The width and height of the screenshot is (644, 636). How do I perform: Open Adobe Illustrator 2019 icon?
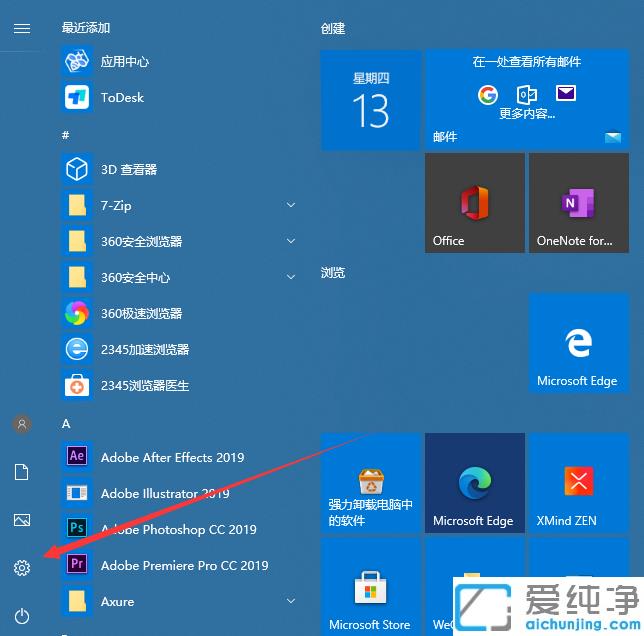pos(77,493)
